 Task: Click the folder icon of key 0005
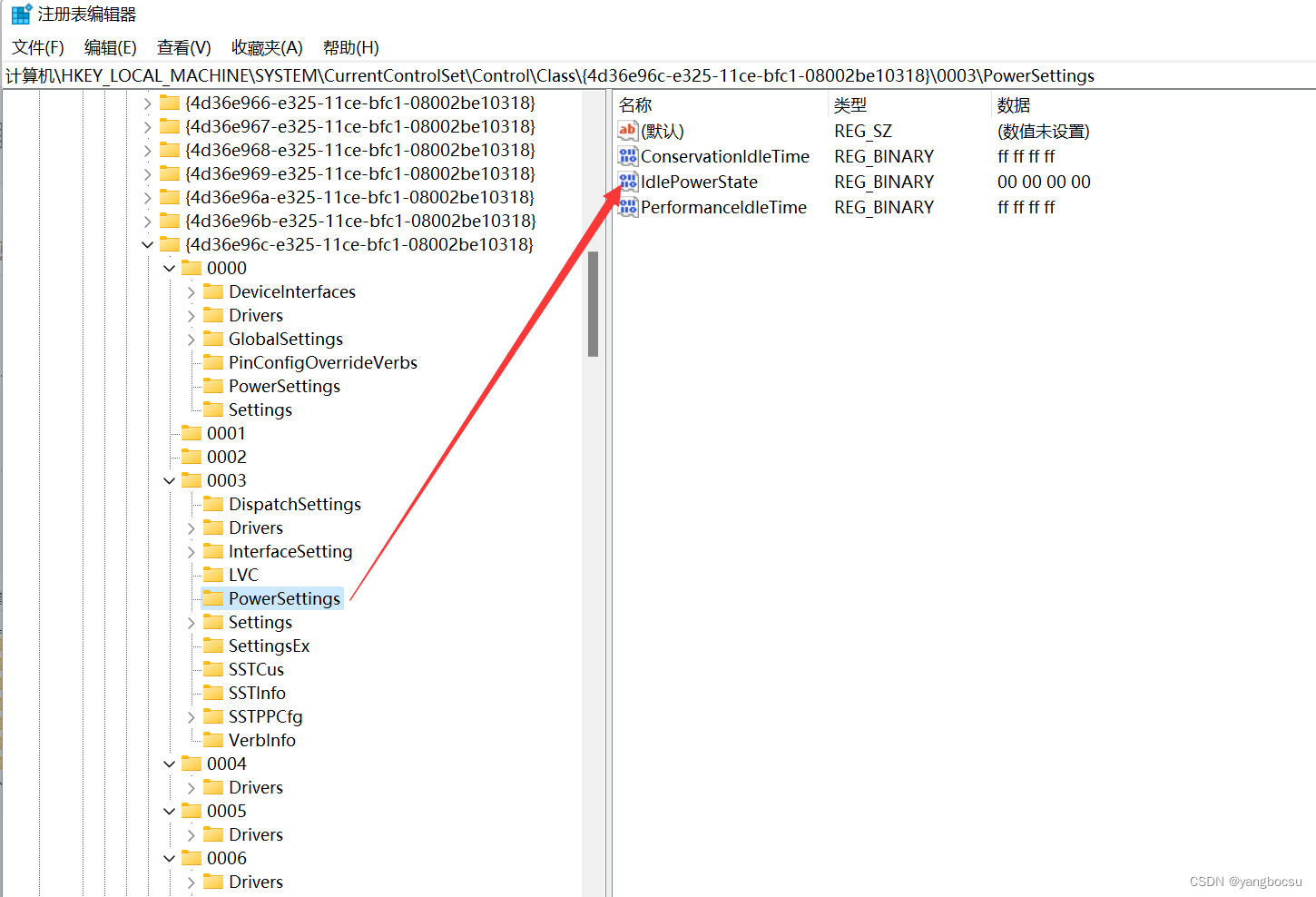coord(192,811)
